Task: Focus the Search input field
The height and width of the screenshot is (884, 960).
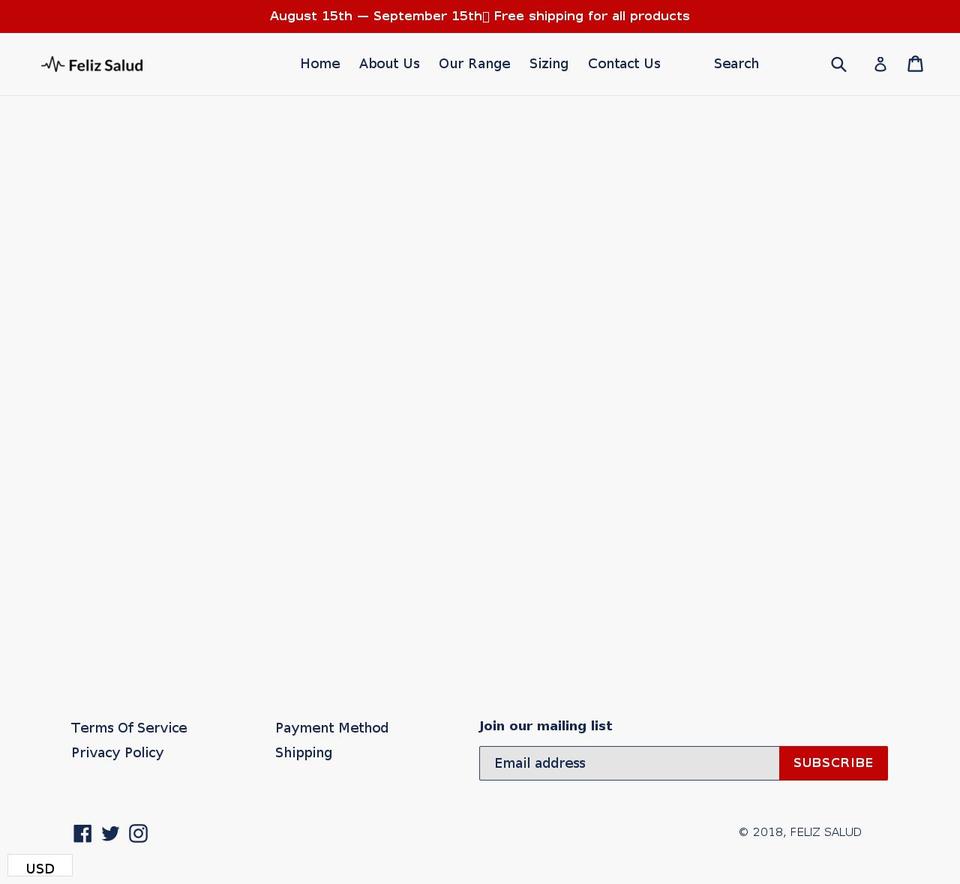Action: coord(765,64)
